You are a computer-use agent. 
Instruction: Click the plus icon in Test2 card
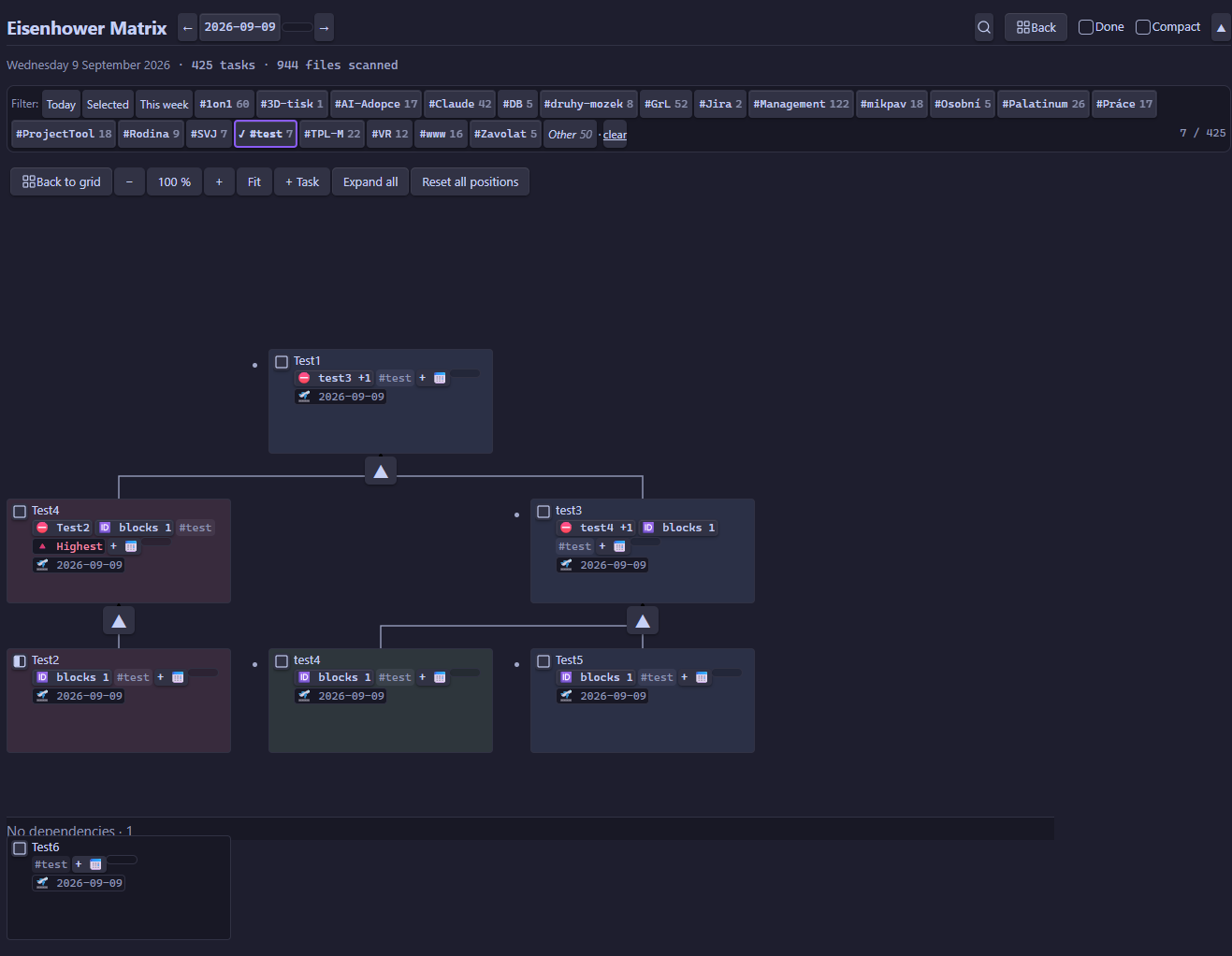point(160,677)
